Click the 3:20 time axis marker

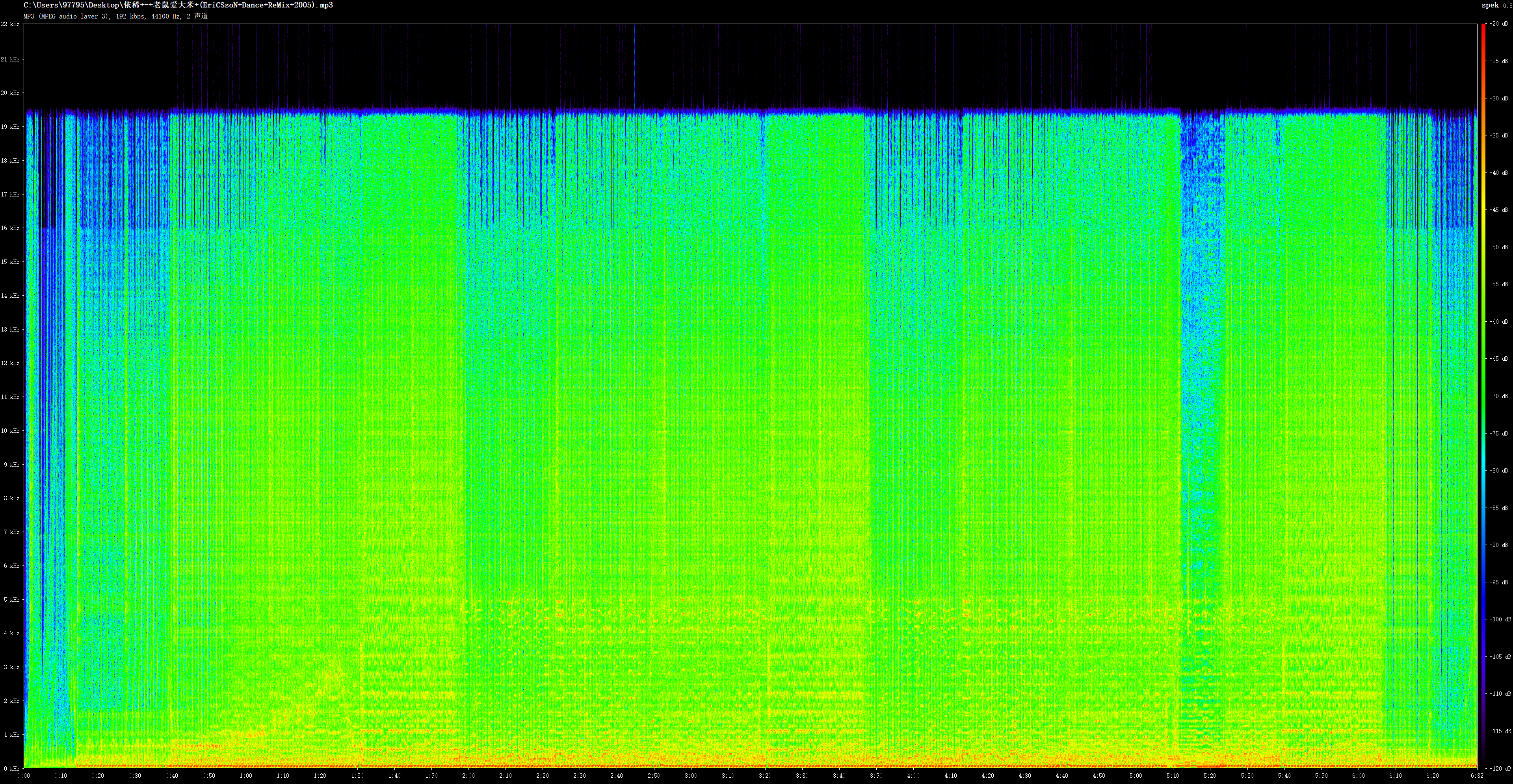pyautogui.click(x=765, y=776)
